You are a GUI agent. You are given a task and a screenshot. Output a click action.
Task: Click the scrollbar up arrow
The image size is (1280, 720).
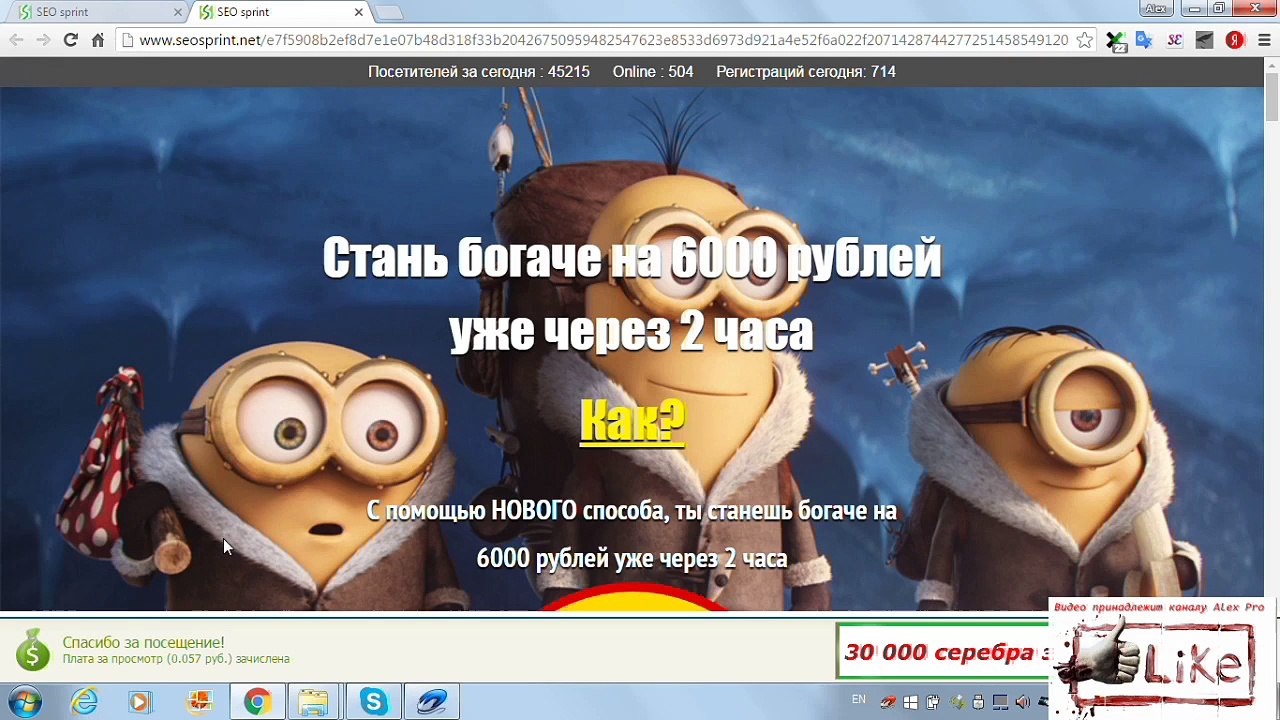tap(1272, 64)
